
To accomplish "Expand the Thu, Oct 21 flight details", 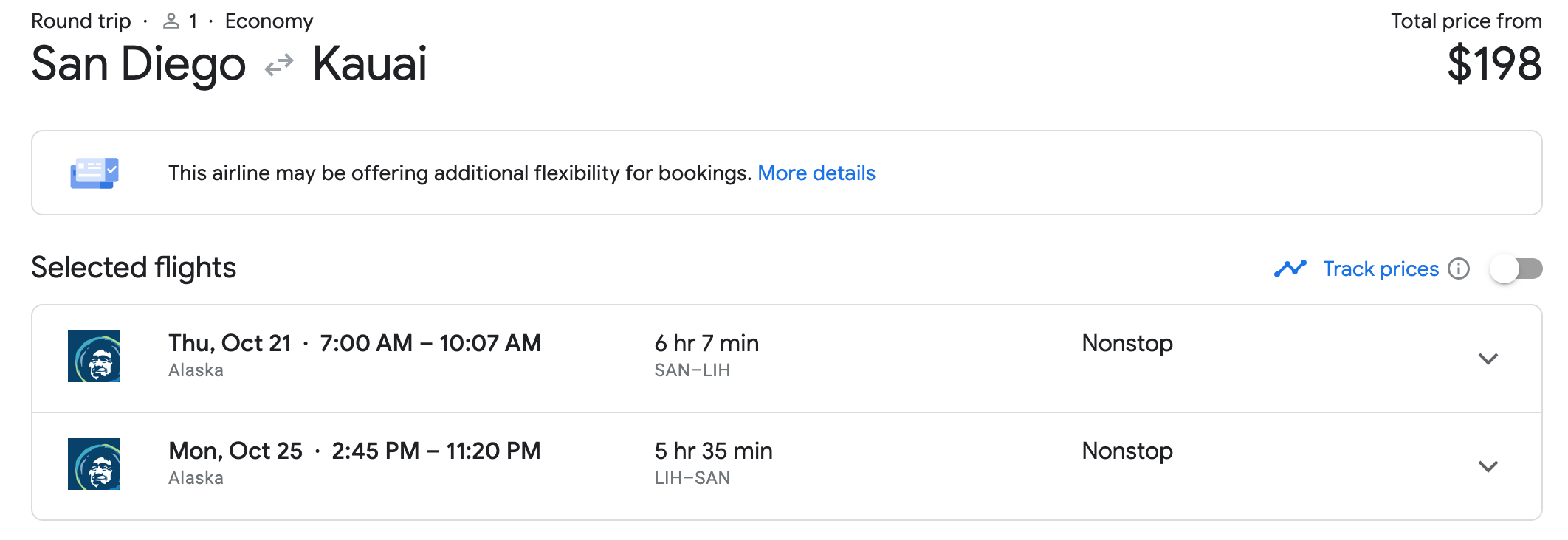I will (1488, 359).
